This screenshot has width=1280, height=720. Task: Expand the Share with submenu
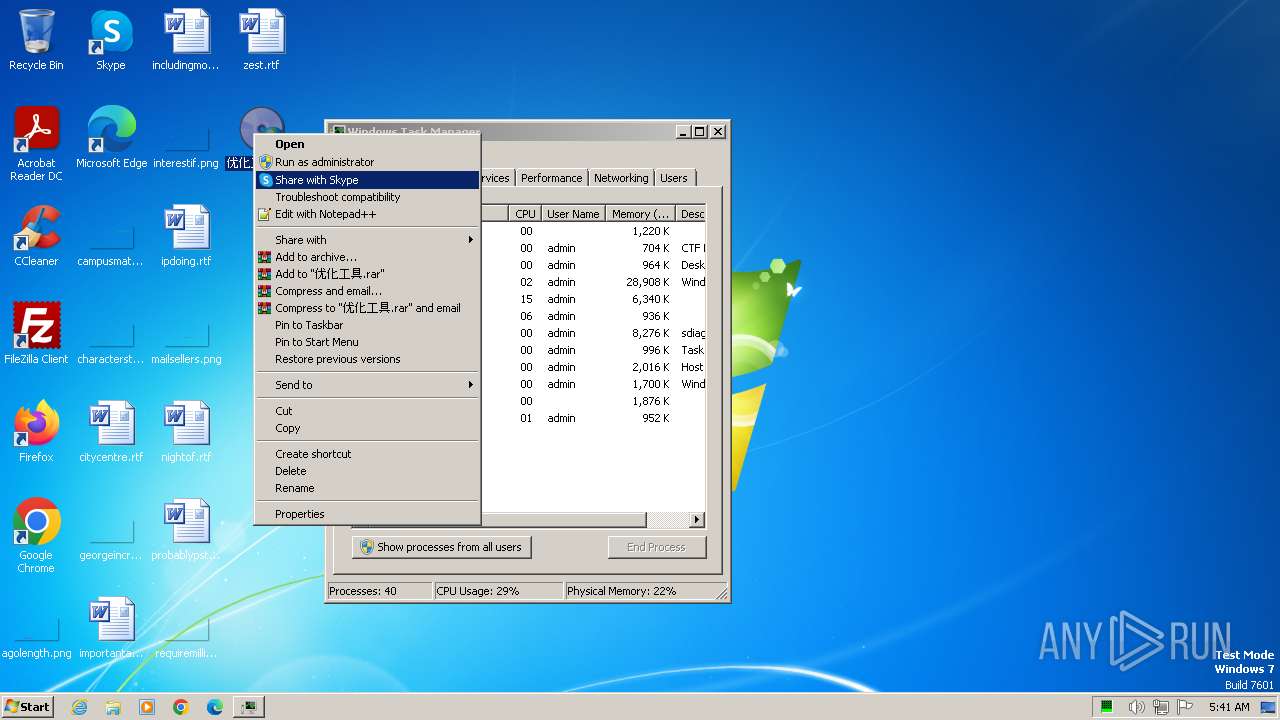(x=368, y=240)
